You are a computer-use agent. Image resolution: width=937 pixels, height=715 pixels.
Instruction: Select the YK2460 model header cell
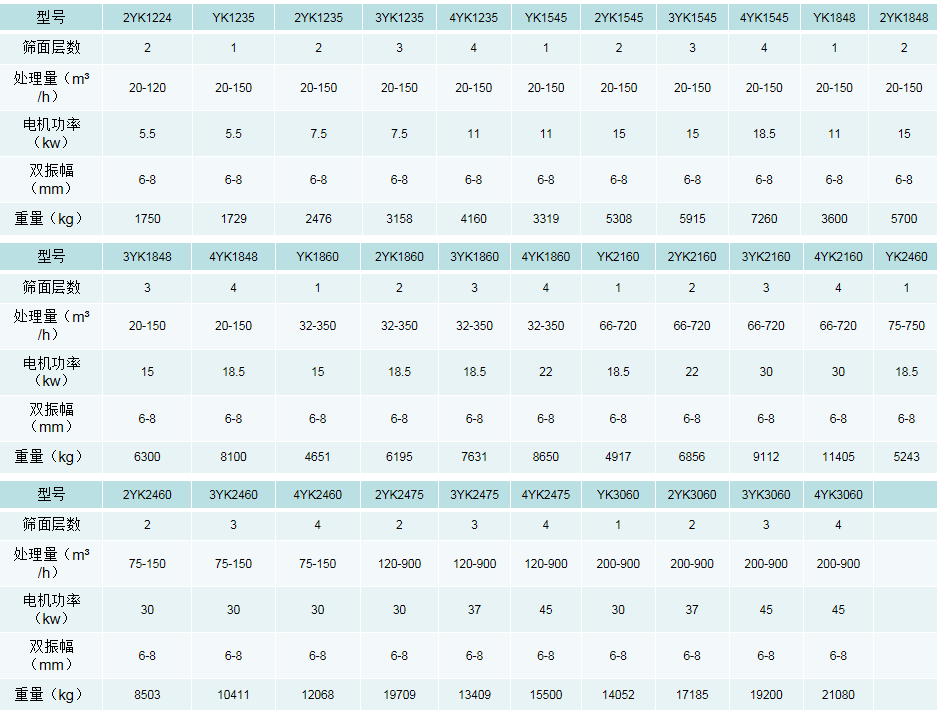(906, 257)
